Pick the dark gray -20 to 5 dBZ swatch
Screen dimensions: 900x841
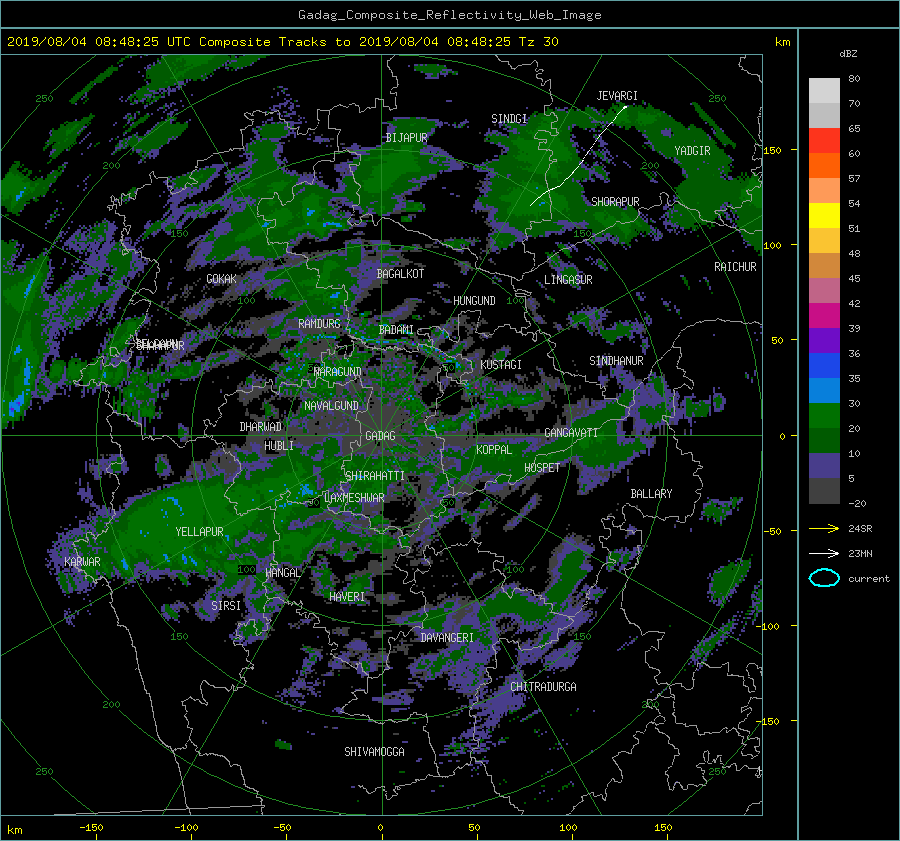(824, 491)
